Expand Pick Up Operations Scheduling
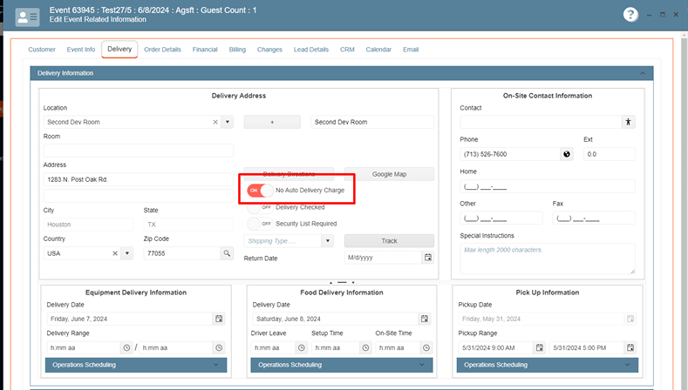Screen dimensions: 688x390 click(x=547, y=365)
